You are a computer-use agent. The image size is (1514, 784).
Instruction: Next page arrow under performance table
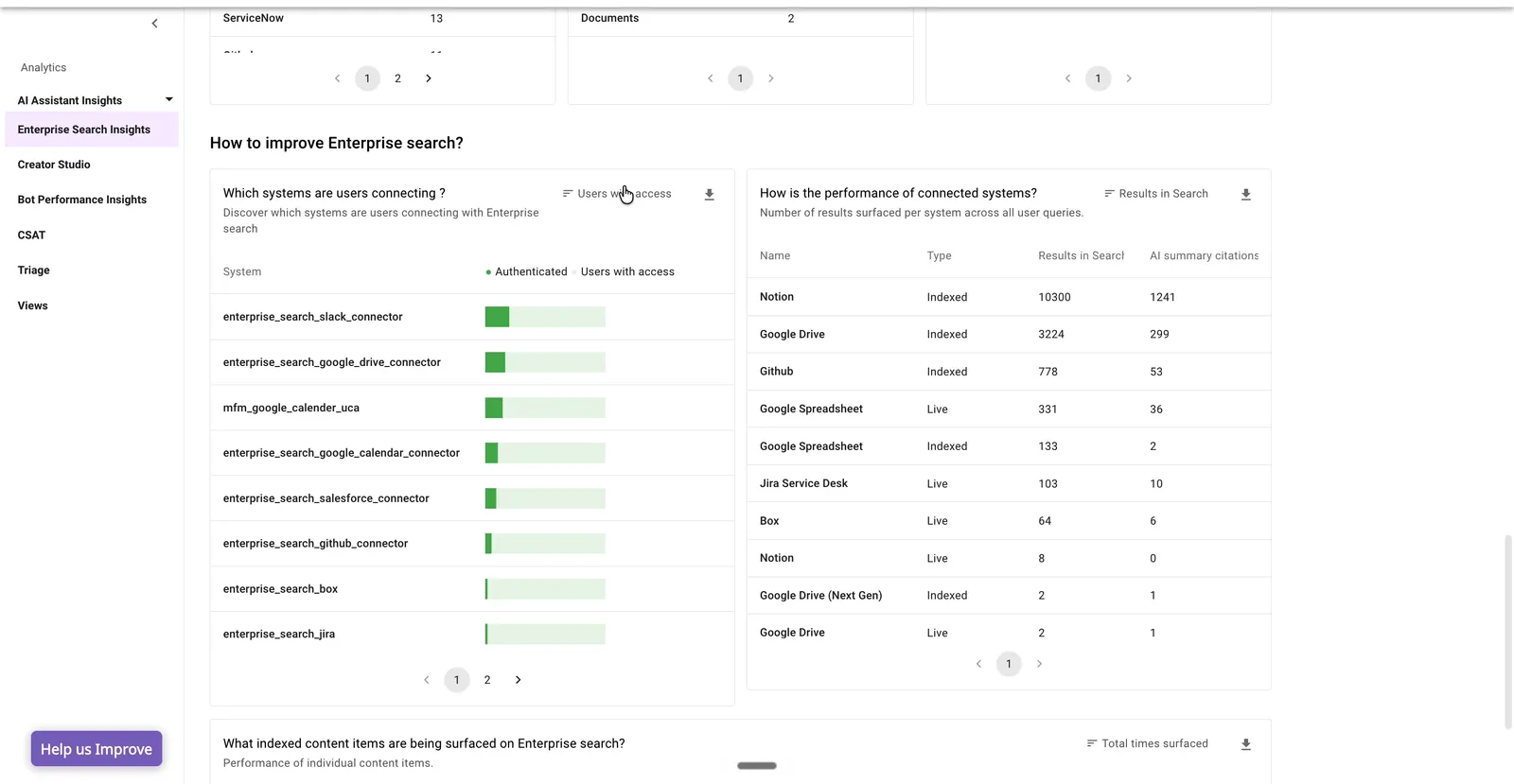click(x=1040, y=664)
